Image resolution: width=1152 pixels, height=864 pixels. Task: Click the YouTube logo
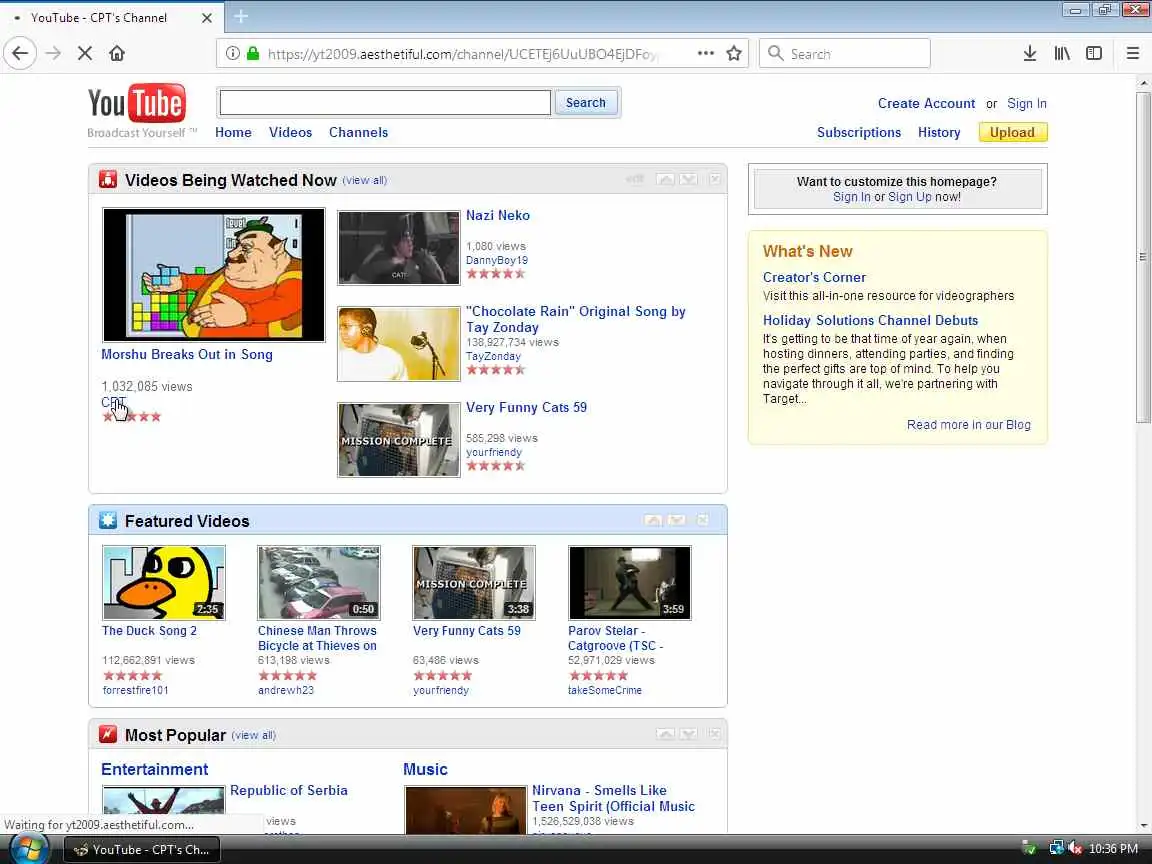(x=137, y=103)
